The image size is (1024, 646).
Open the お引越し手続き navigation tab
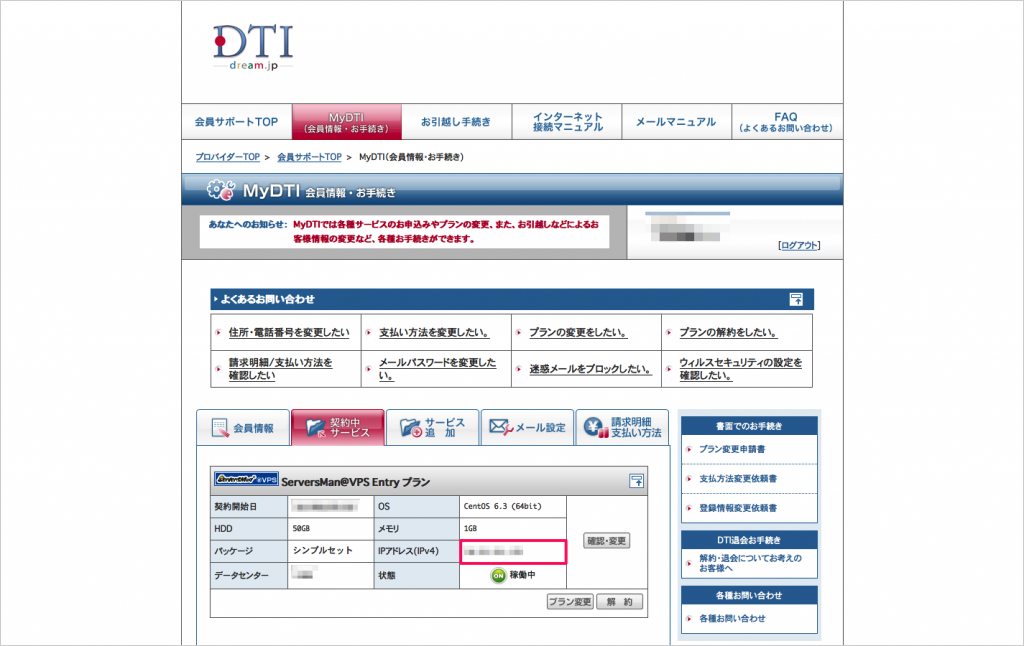point(456,122)
